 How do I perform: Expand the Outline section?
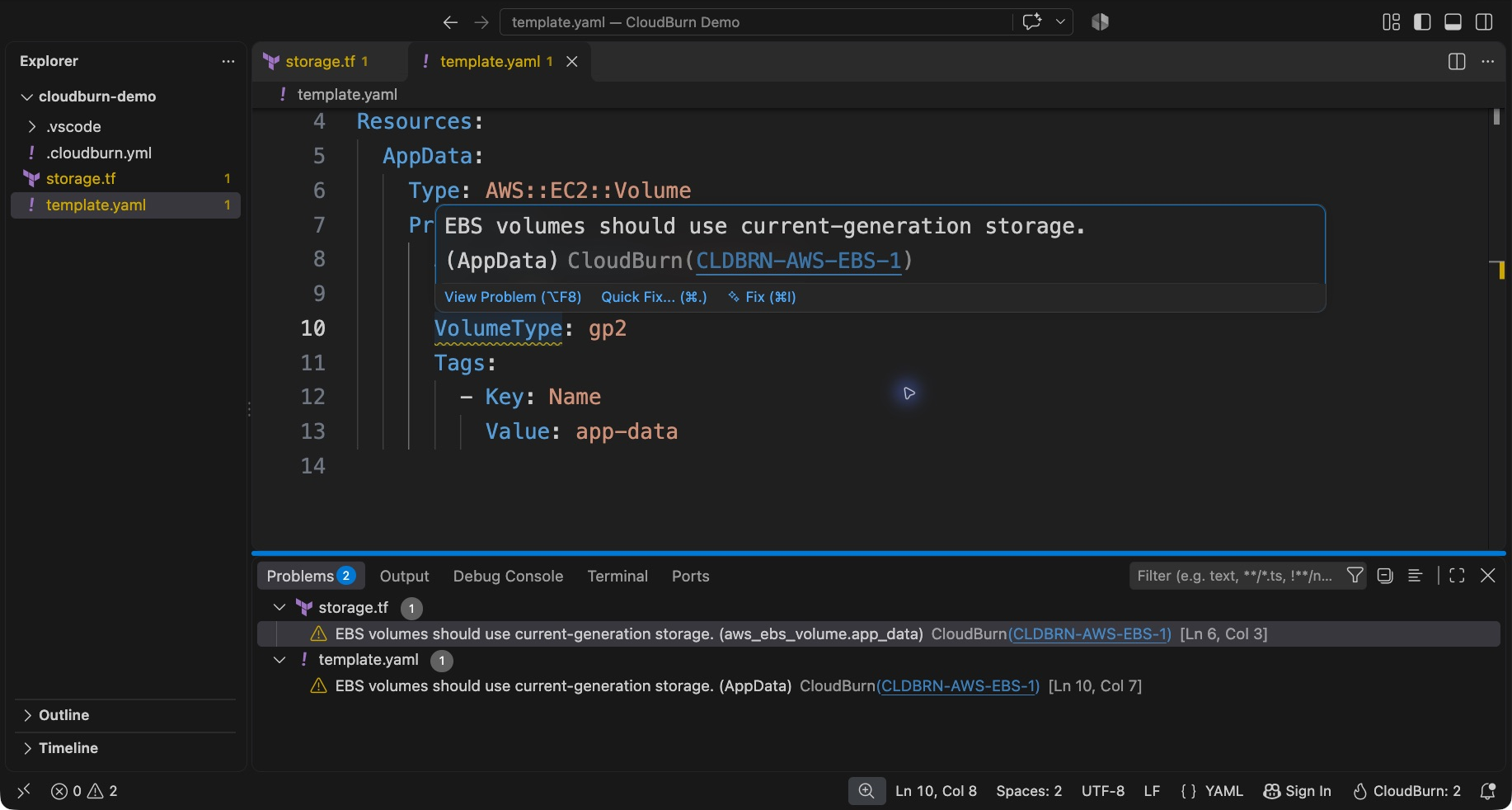tap(125, 715)
